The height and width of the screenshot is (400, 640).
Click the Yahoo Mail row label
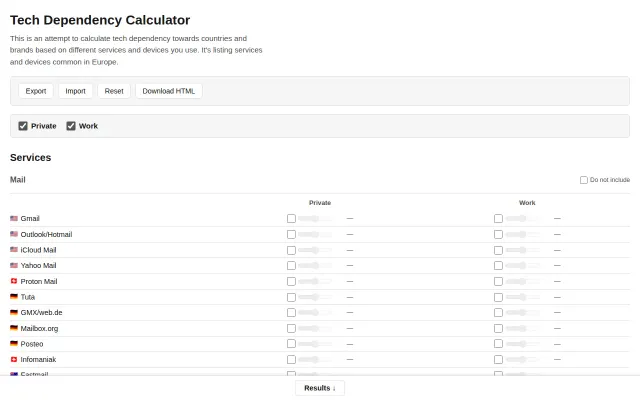pyautogui.click(x=38, y=265)
